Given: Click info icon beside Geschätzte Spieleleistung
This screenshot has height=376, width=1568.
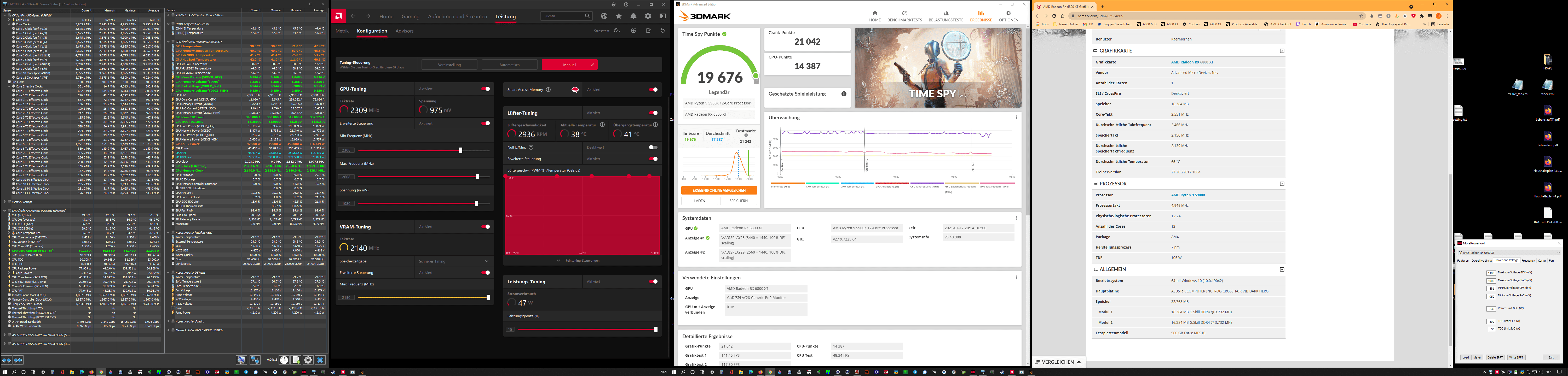Looking at the screenshot, I should 844,94.
